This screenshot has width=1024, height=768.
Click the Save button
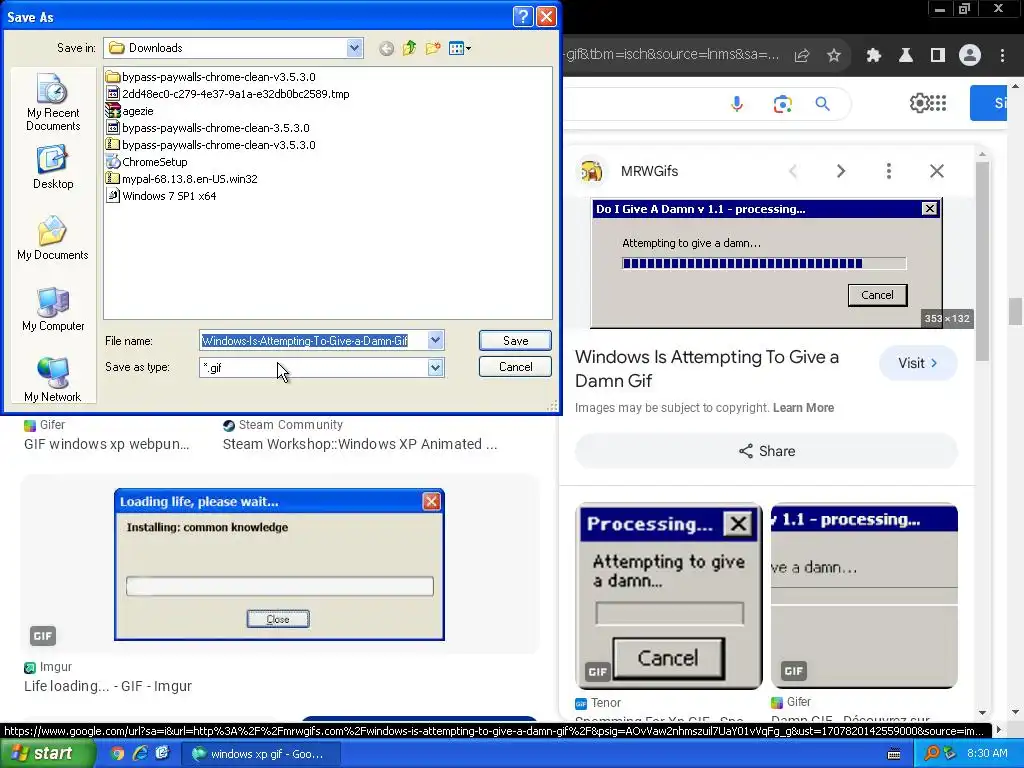[515, 340]
